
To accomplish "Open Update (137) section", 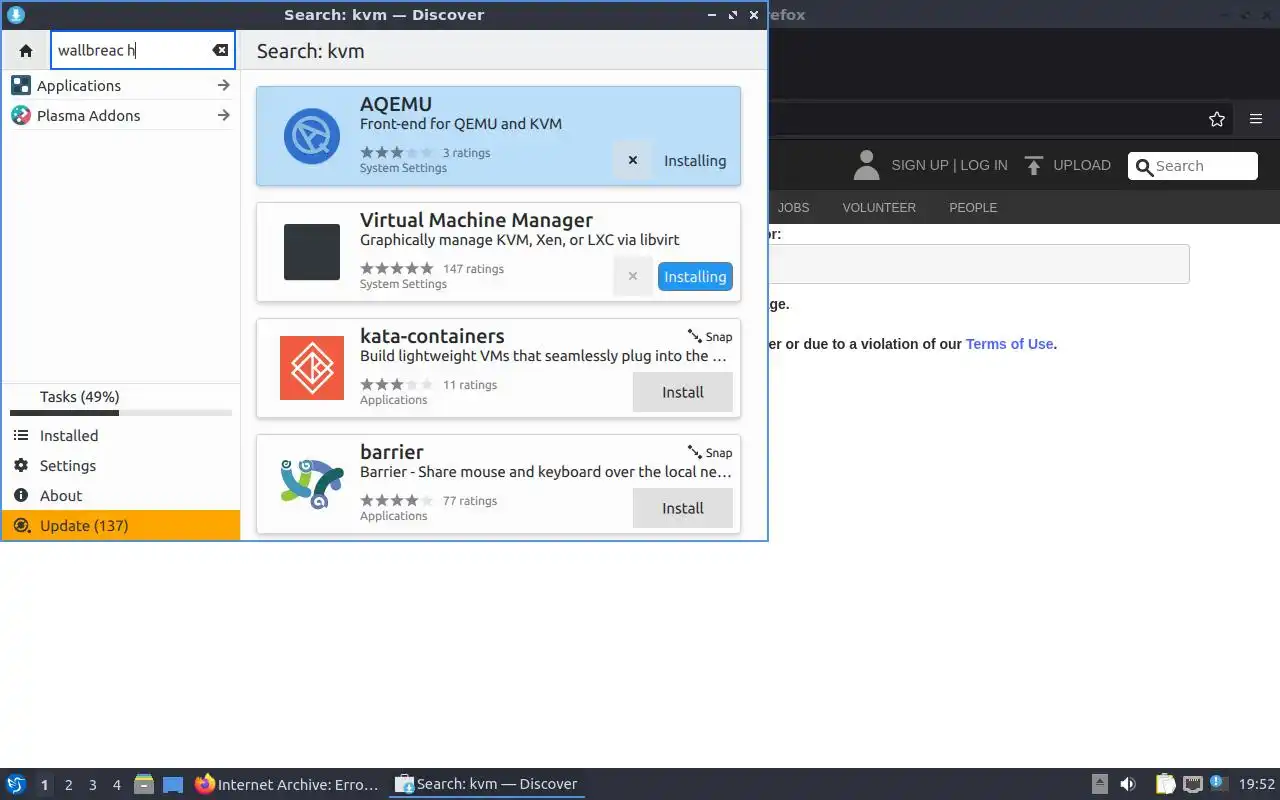I will [121, 526].
